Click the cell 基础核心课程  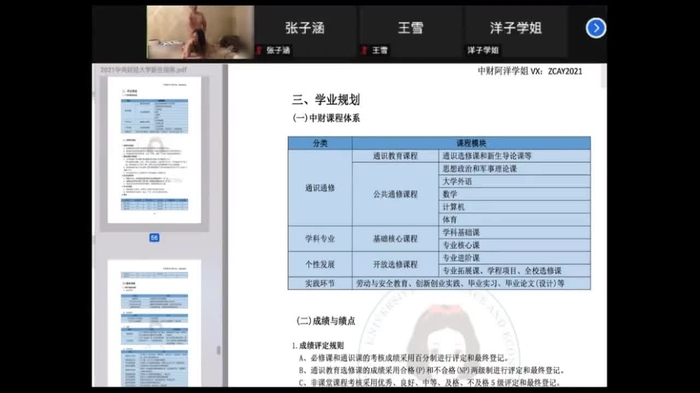tap(396, 238)
